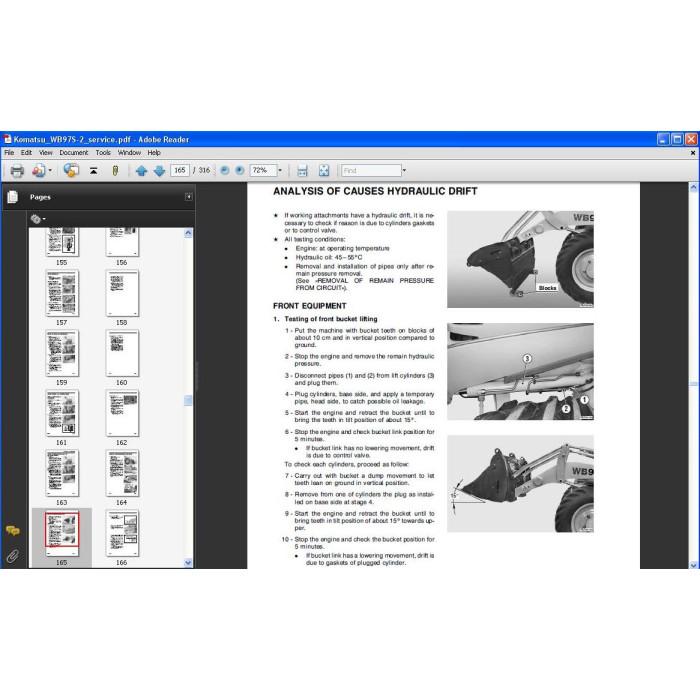Click the collaborate/share colored icon

point(39,171)
